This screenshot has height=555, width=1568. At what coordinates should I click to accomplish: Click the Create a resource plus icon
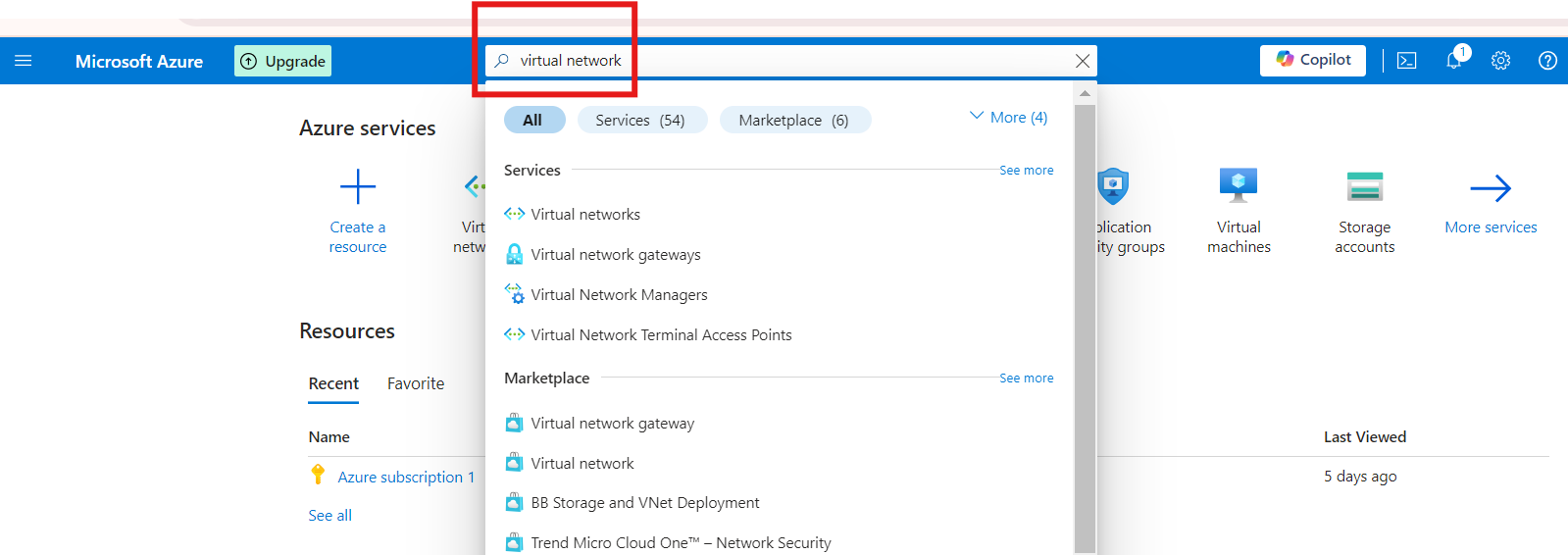(358, 186)
